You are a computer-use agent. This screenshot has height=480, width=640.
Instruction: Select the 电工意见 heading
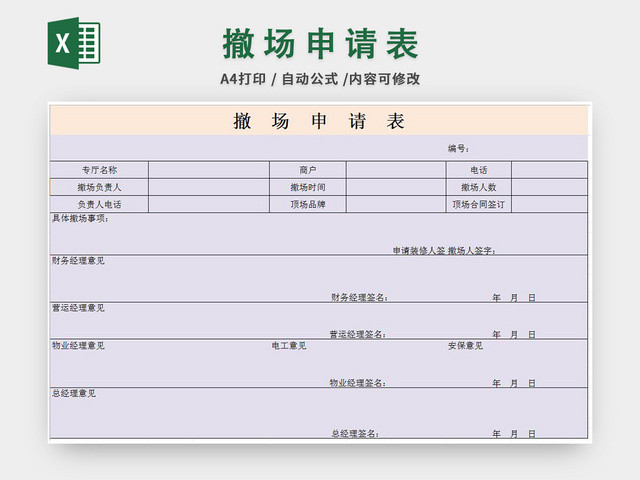[289, 346]
